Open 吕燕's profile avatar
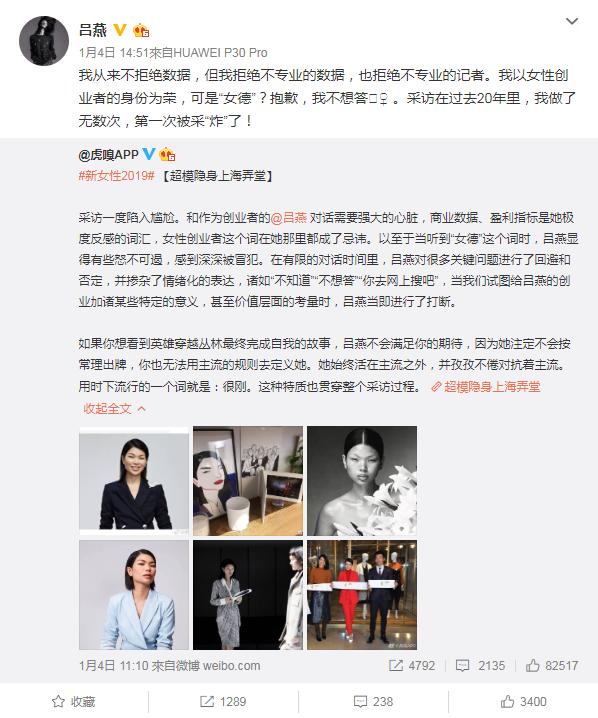 (44, 41)
